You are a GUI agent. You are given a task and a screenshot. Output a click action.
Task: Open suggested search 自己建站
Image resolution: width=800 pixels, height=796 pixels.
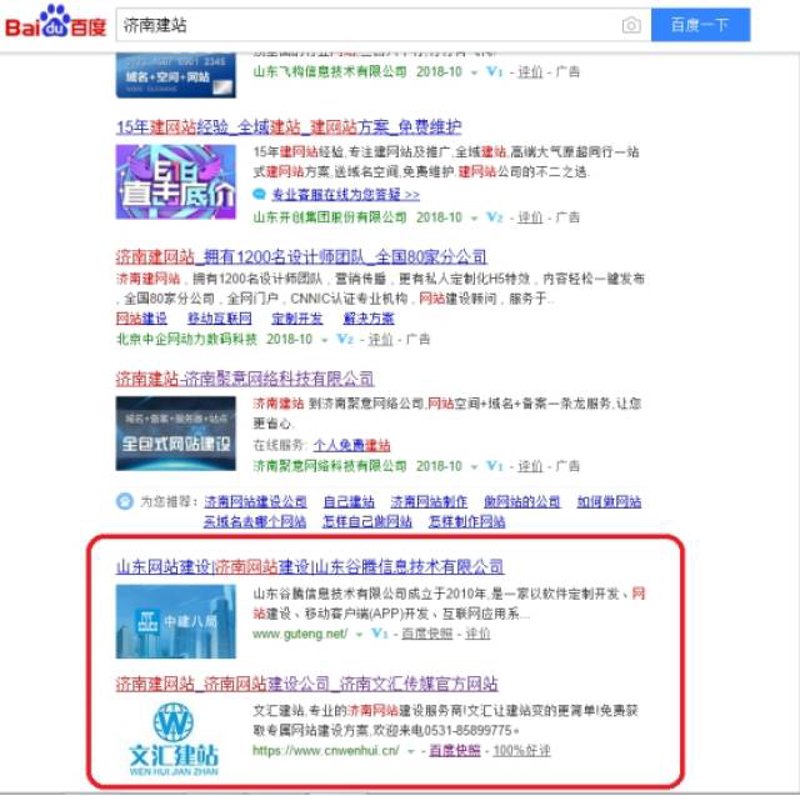(x=349, y=502)
